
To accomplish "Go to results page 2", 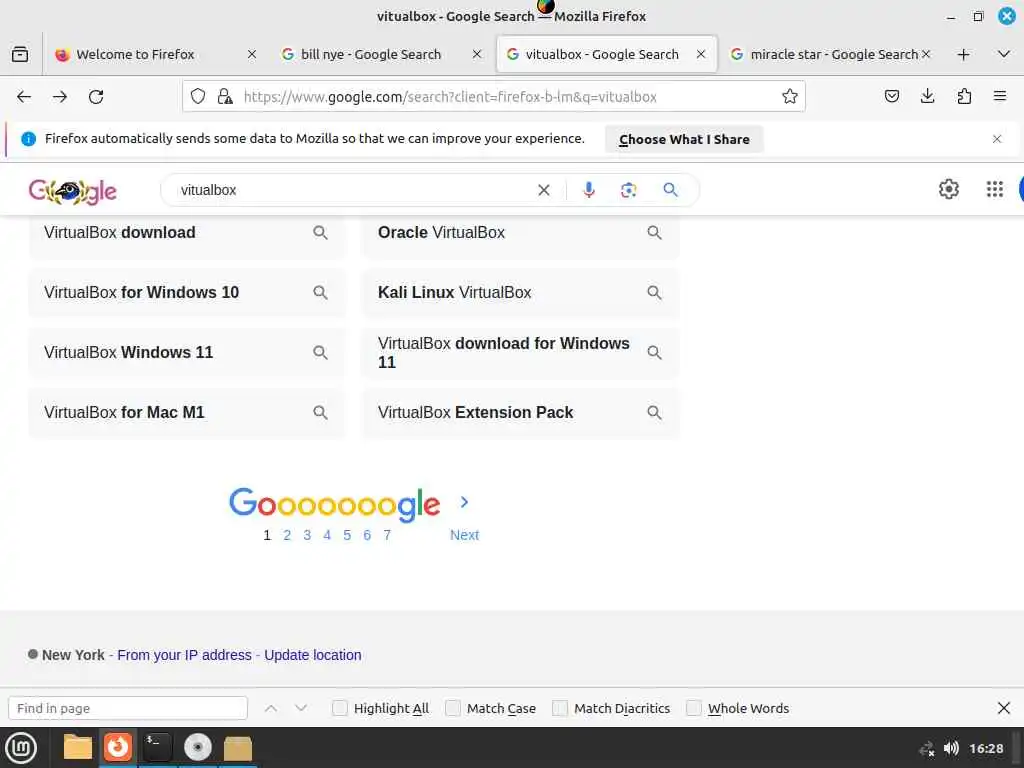I will [x=287, y=535].
